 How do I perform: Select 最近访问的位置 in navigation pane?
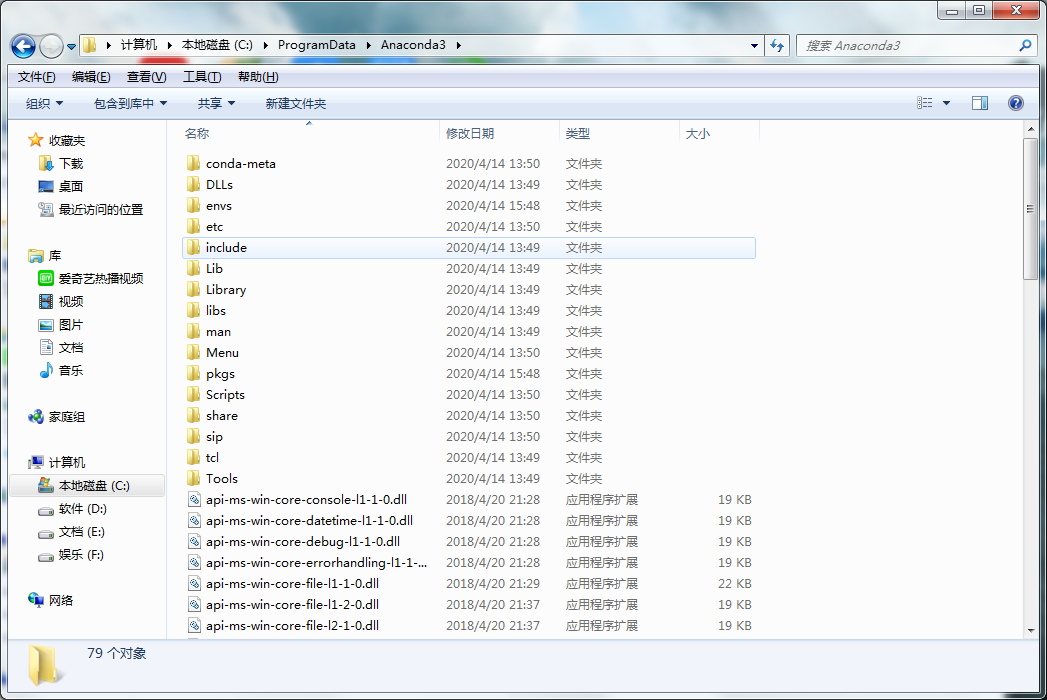click(101, 210)
